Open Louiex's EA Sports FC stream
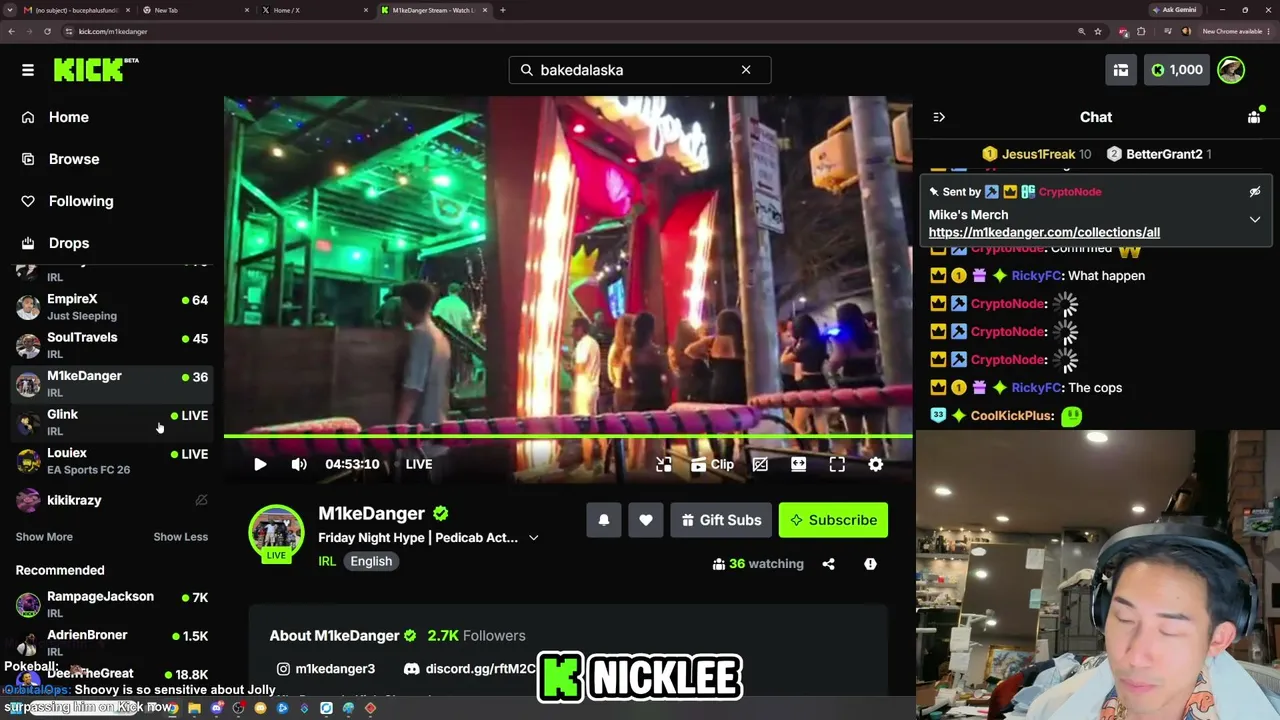 [x=112, y=461]
